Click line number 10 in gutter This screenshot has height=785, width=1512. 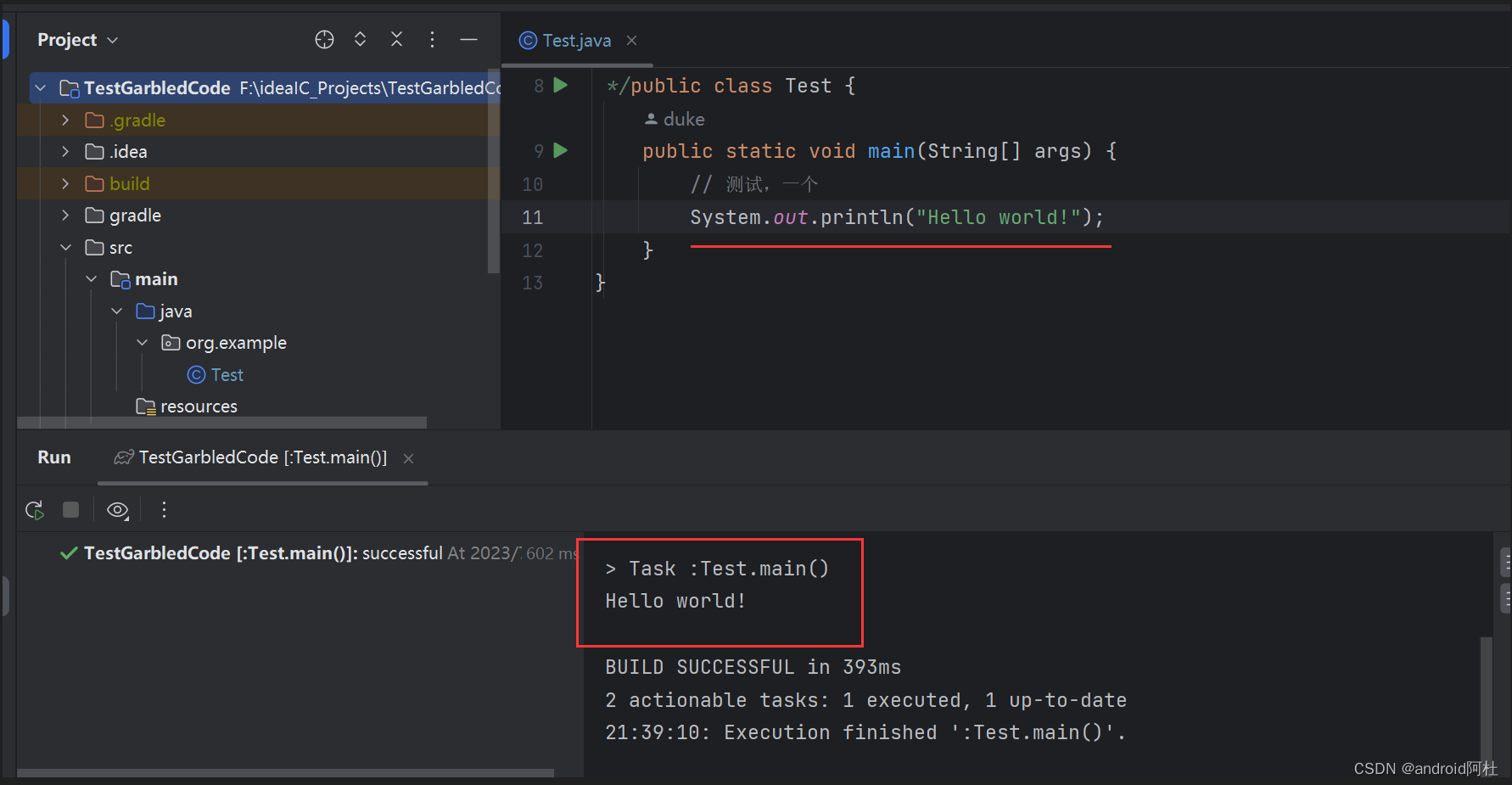(532, 184)
